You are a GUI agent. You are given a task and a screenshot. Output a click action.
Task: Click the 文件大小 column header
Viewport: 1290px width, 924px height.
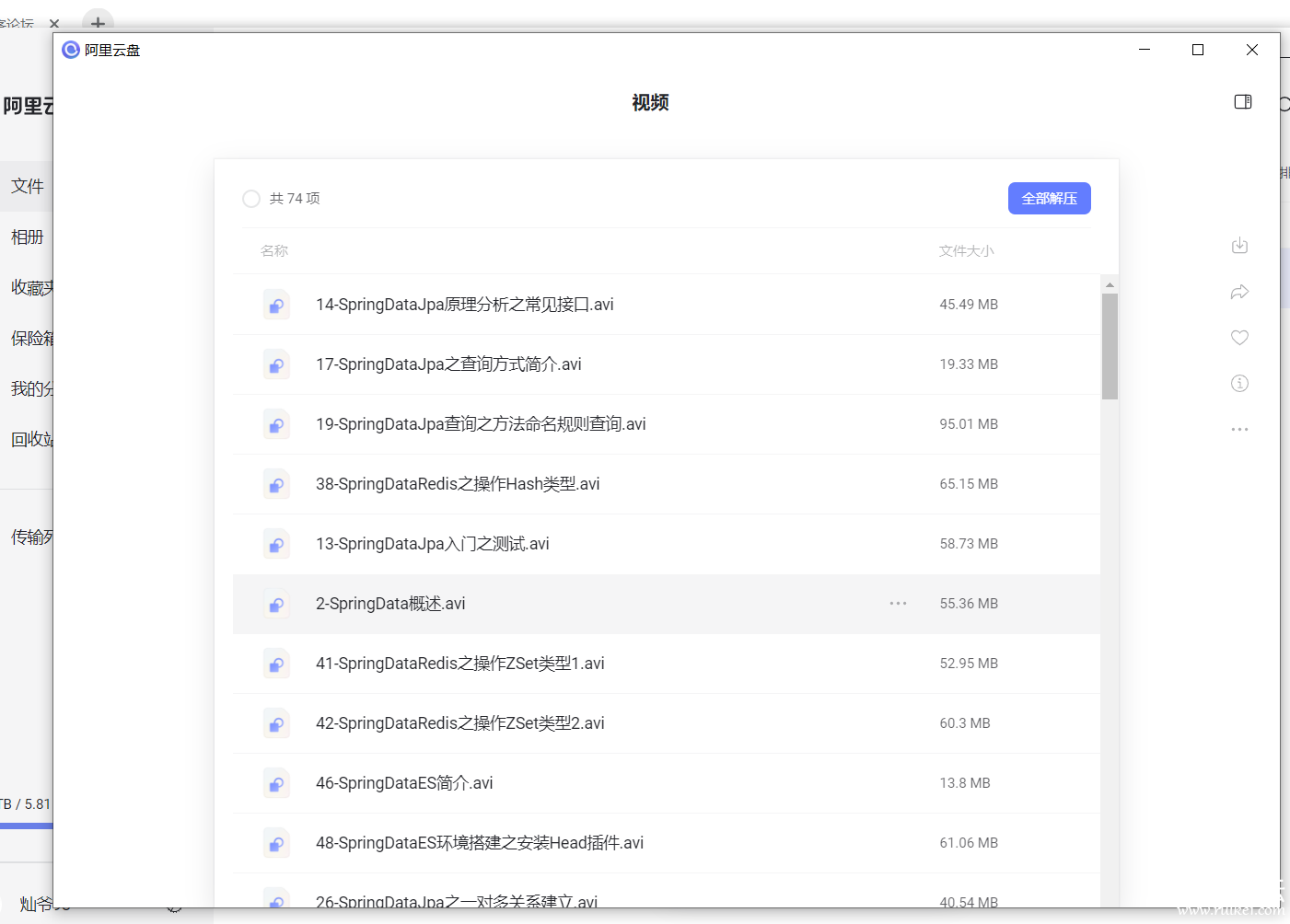[966, 250]
